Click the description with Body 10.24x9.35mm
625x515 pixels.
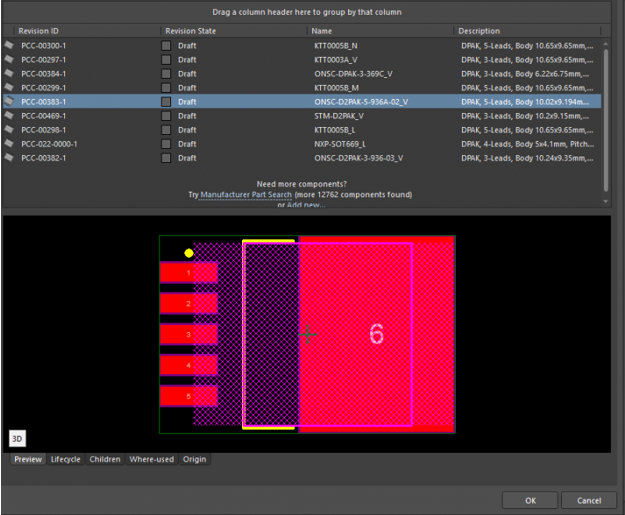point(527,158)
